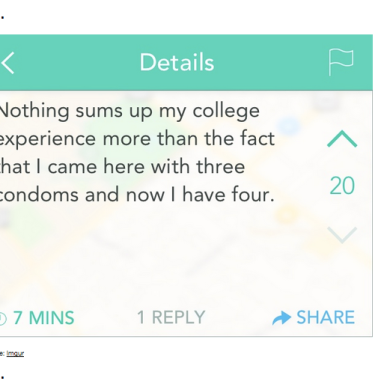
Task: Open the 1 REPLY thread
Action: click(171, 317)
